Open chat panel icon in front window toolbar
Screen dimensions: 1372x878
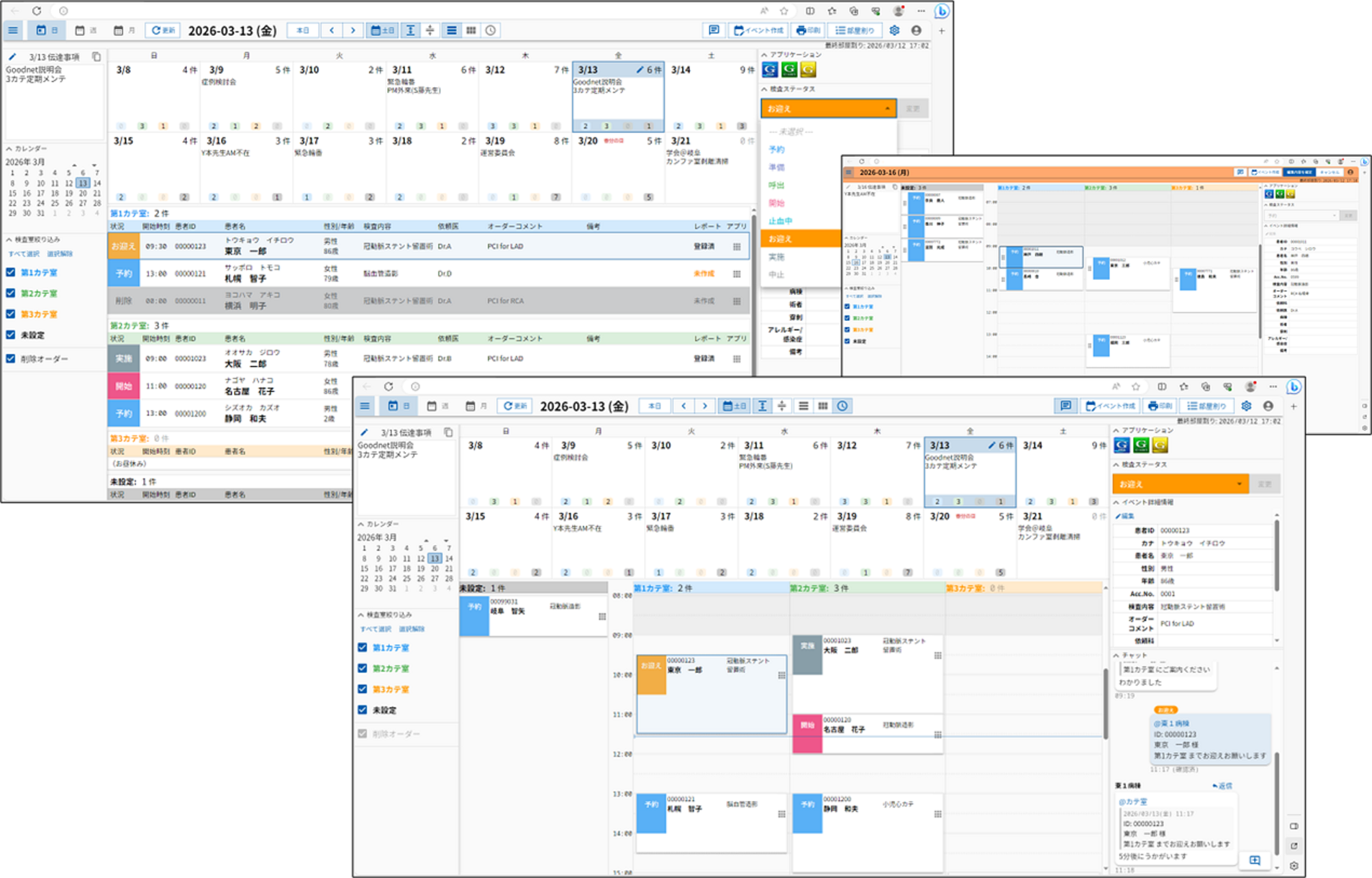(1066, 406)
